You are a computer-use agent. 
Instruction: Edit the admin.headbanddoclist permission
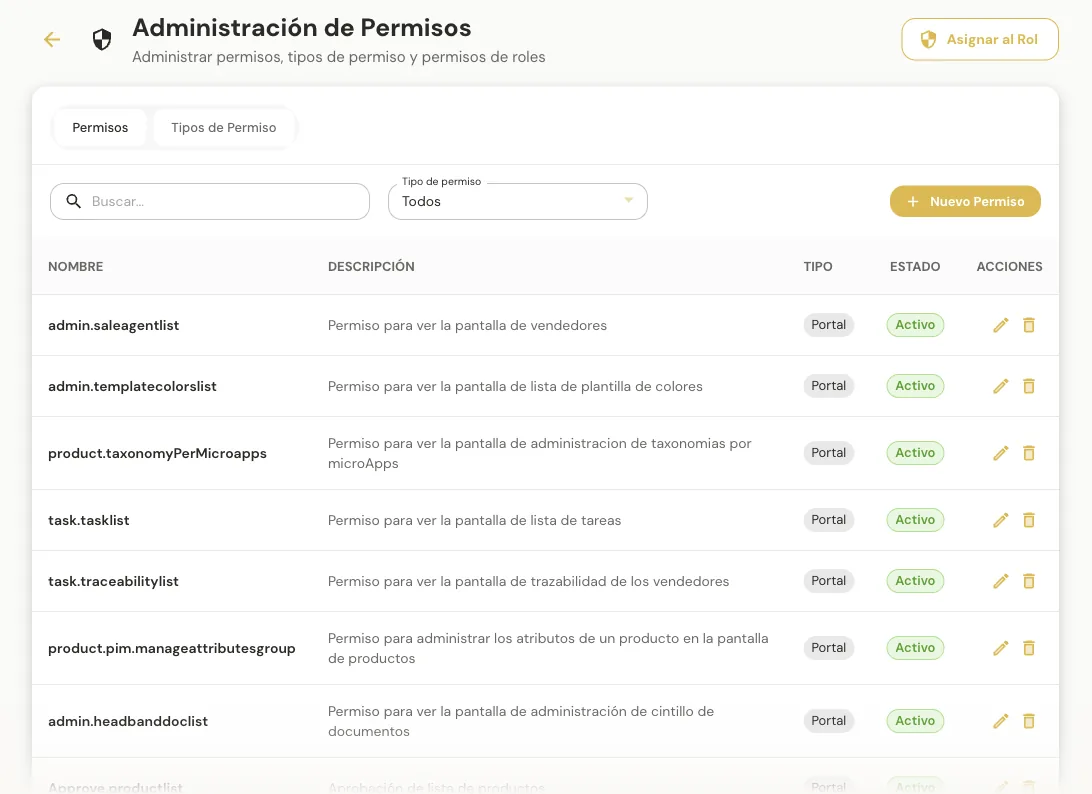coord(1001,721)
